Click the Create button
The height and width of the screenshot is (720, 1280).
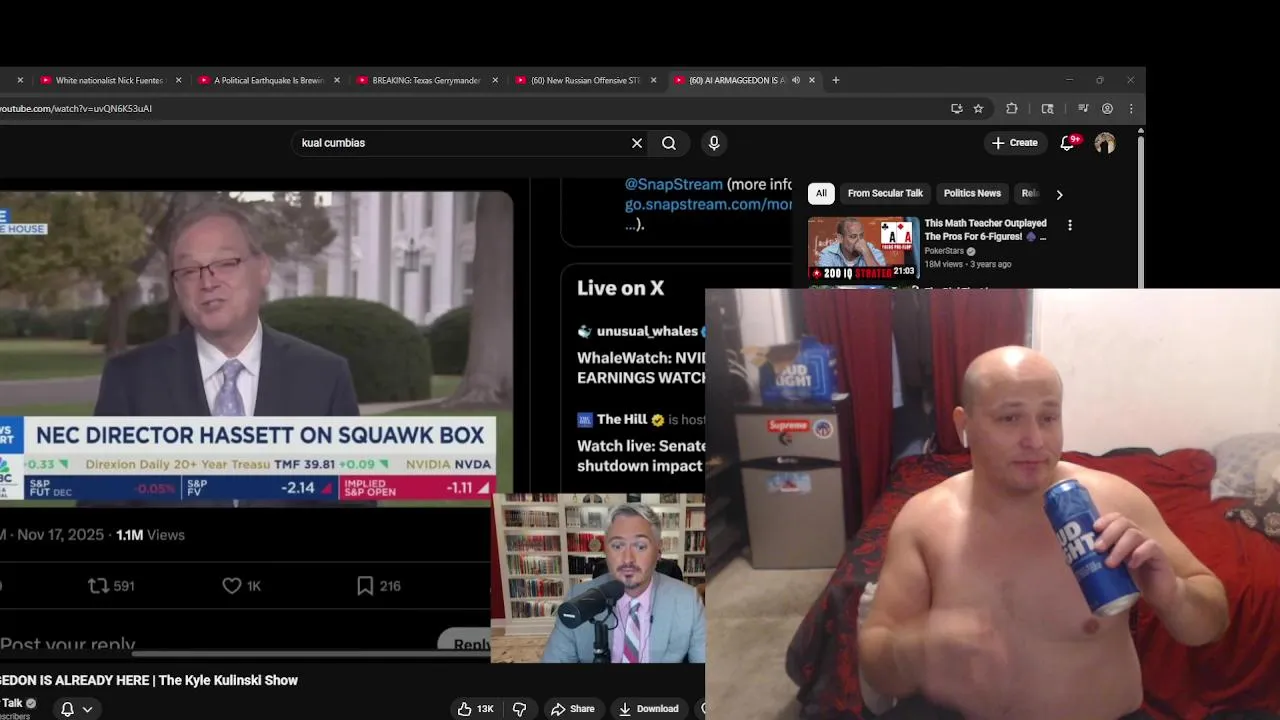tap(1014, 143)
